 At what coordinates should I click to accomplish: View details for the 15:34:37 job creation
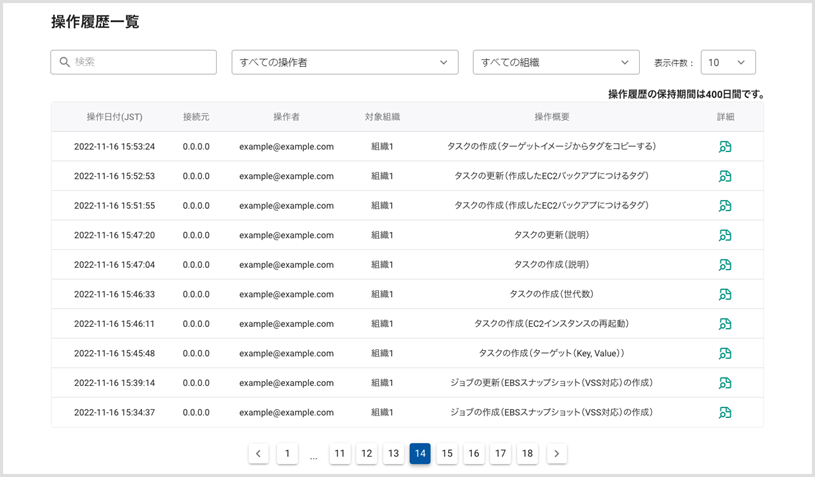click(x=725, y=412)
